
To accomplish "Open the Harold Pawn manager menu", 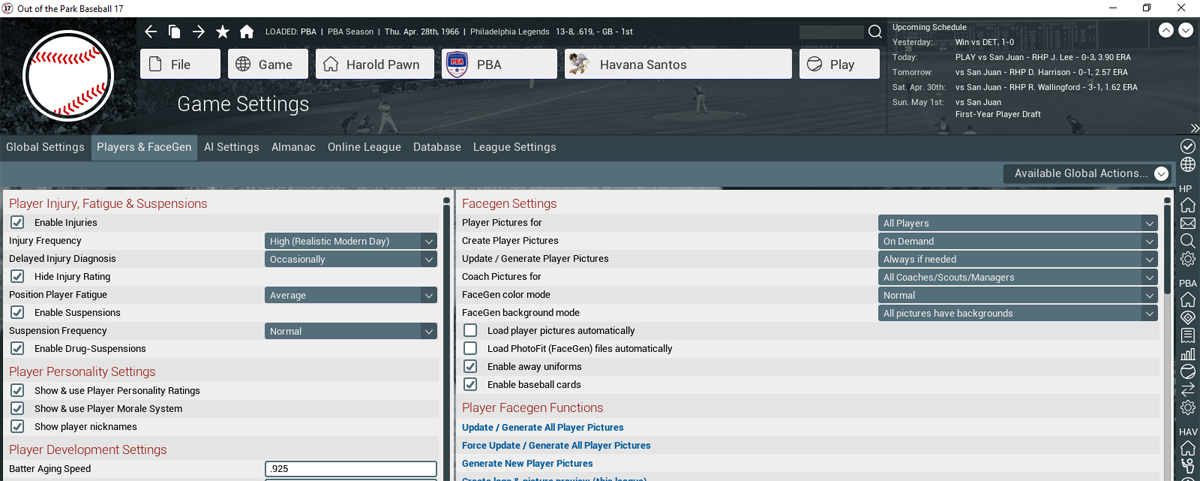I will [x=375, y=64].
